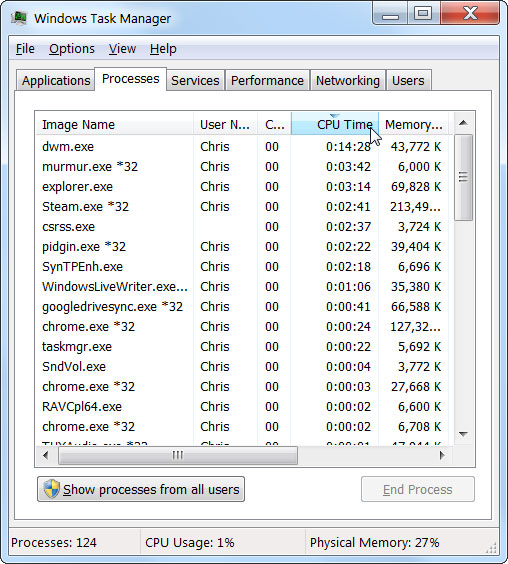Select the explorer.exe process row
The height and width of the screenshot is (564, 508).
point(242,187)
